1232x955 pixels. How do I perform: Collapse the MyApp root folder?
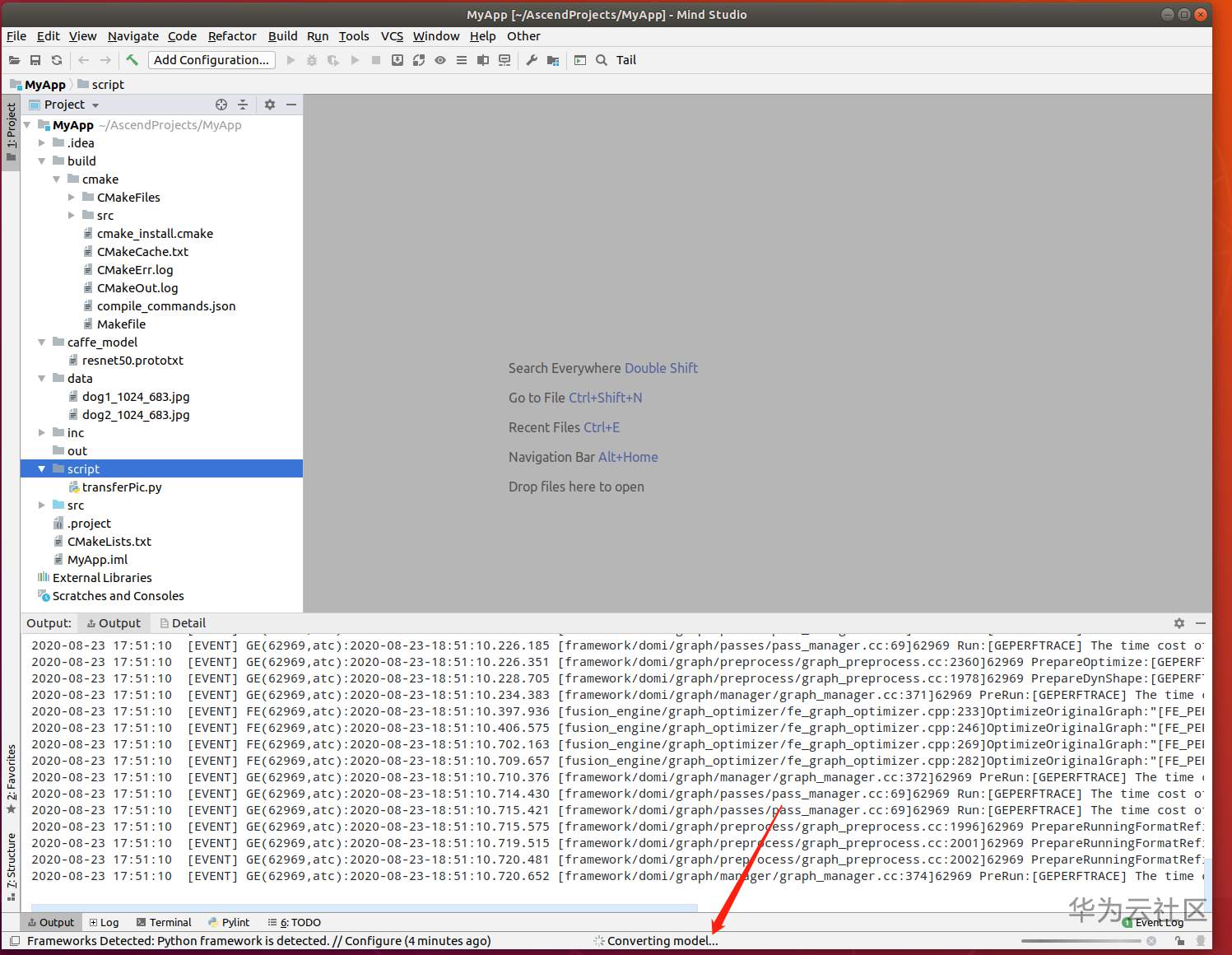click(x=27, y=125)
